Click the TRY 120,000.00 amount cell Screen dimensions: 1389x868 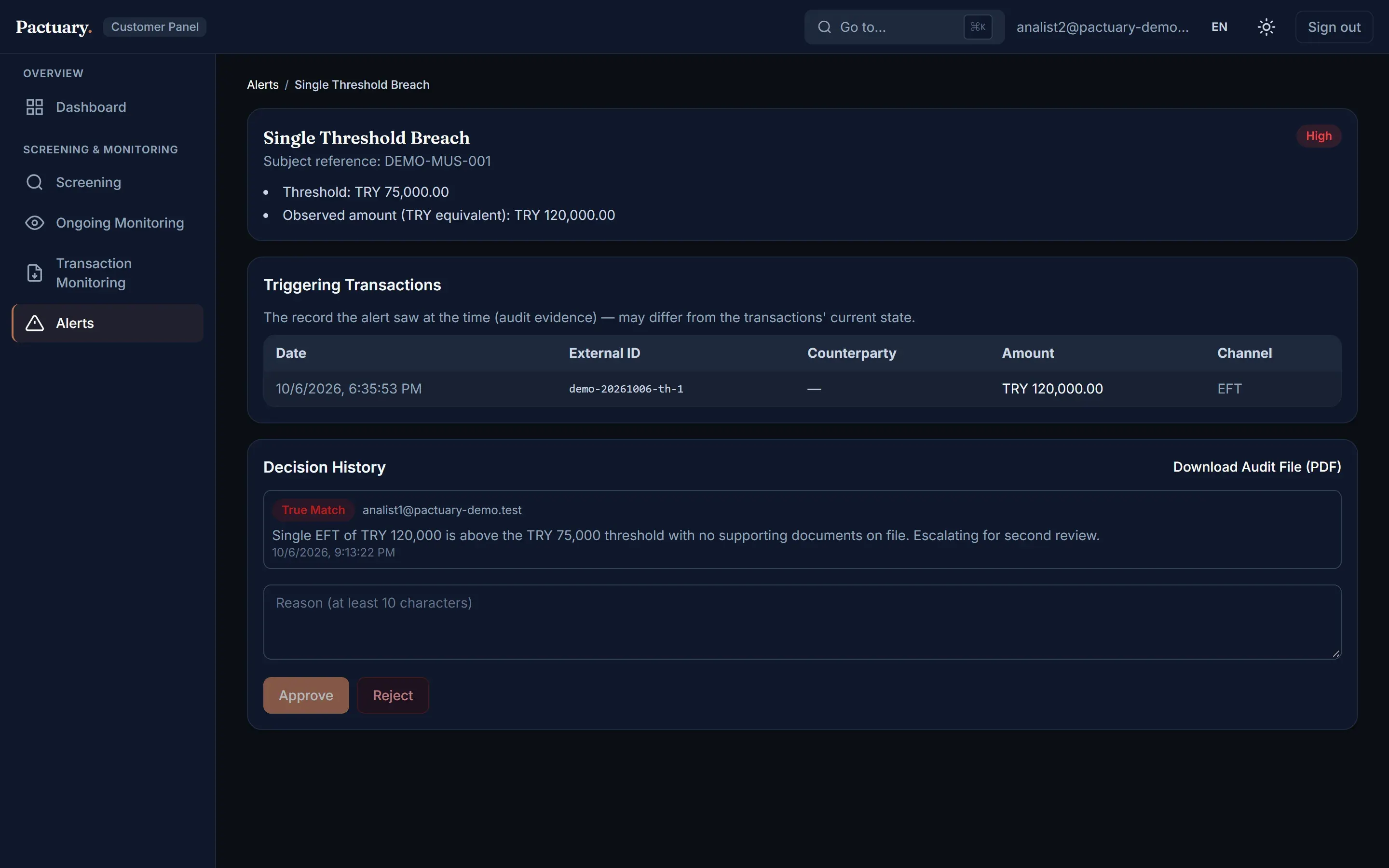1052,389
